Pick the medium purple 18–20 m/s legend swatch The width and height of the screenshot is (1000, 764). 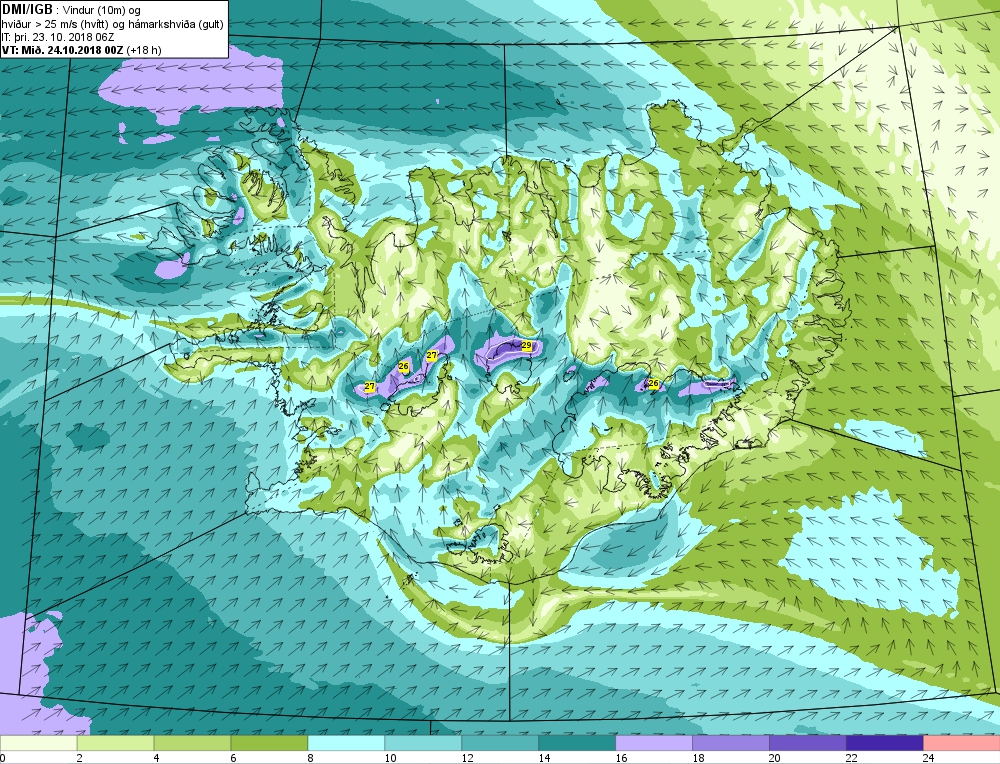(731, 743)
